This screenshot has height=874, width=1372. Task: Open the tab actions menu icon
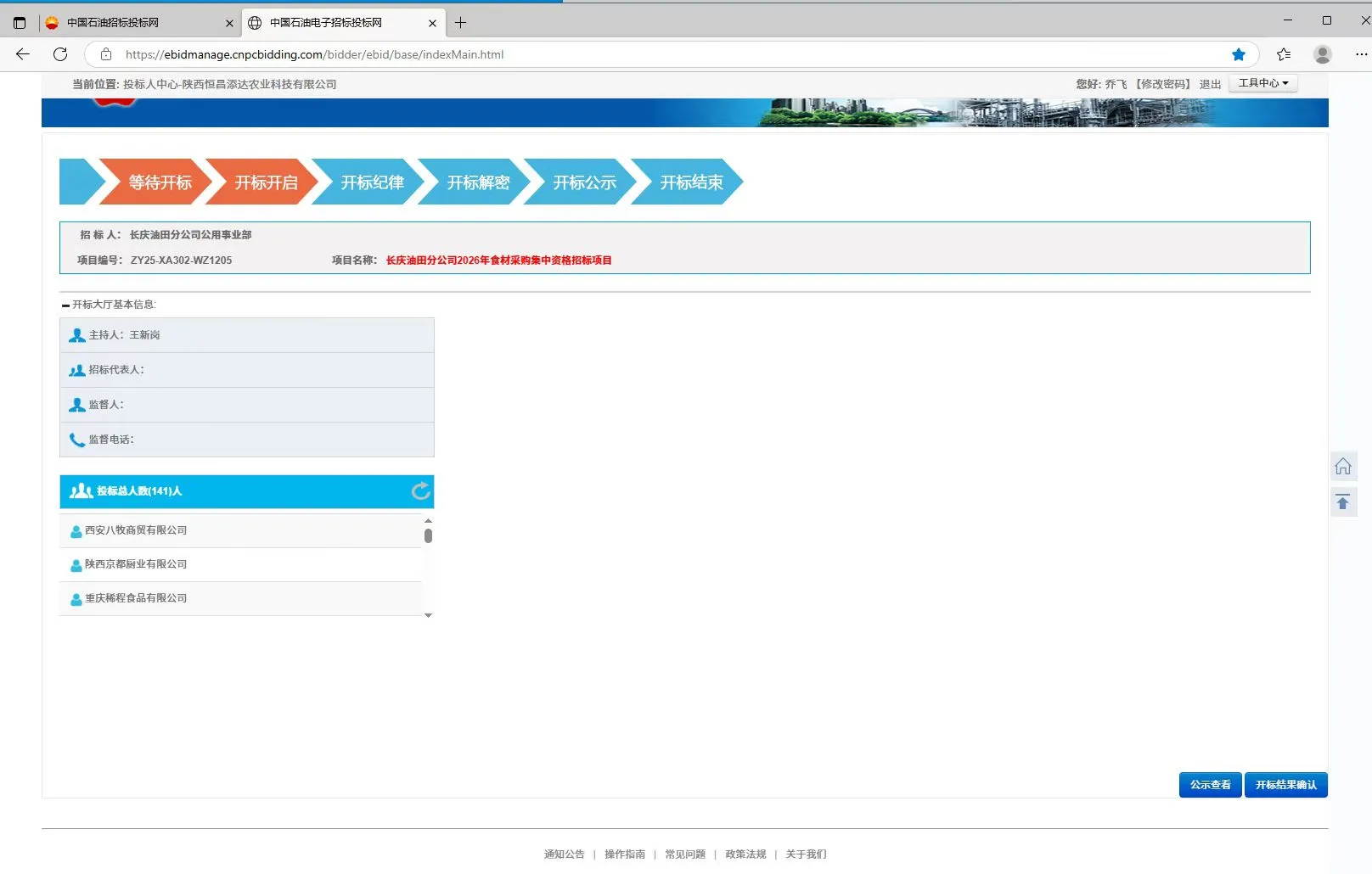tap(20, 23)
